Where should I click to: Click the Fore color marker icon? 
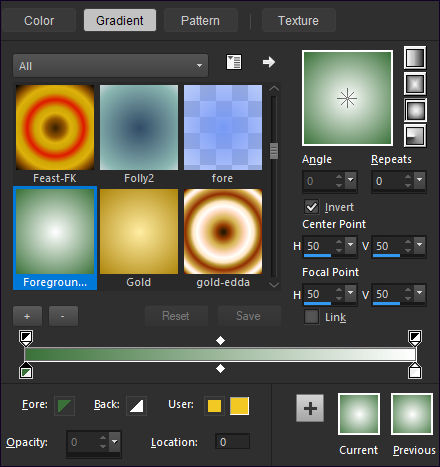pyautogui.click(x=64, y=406)
